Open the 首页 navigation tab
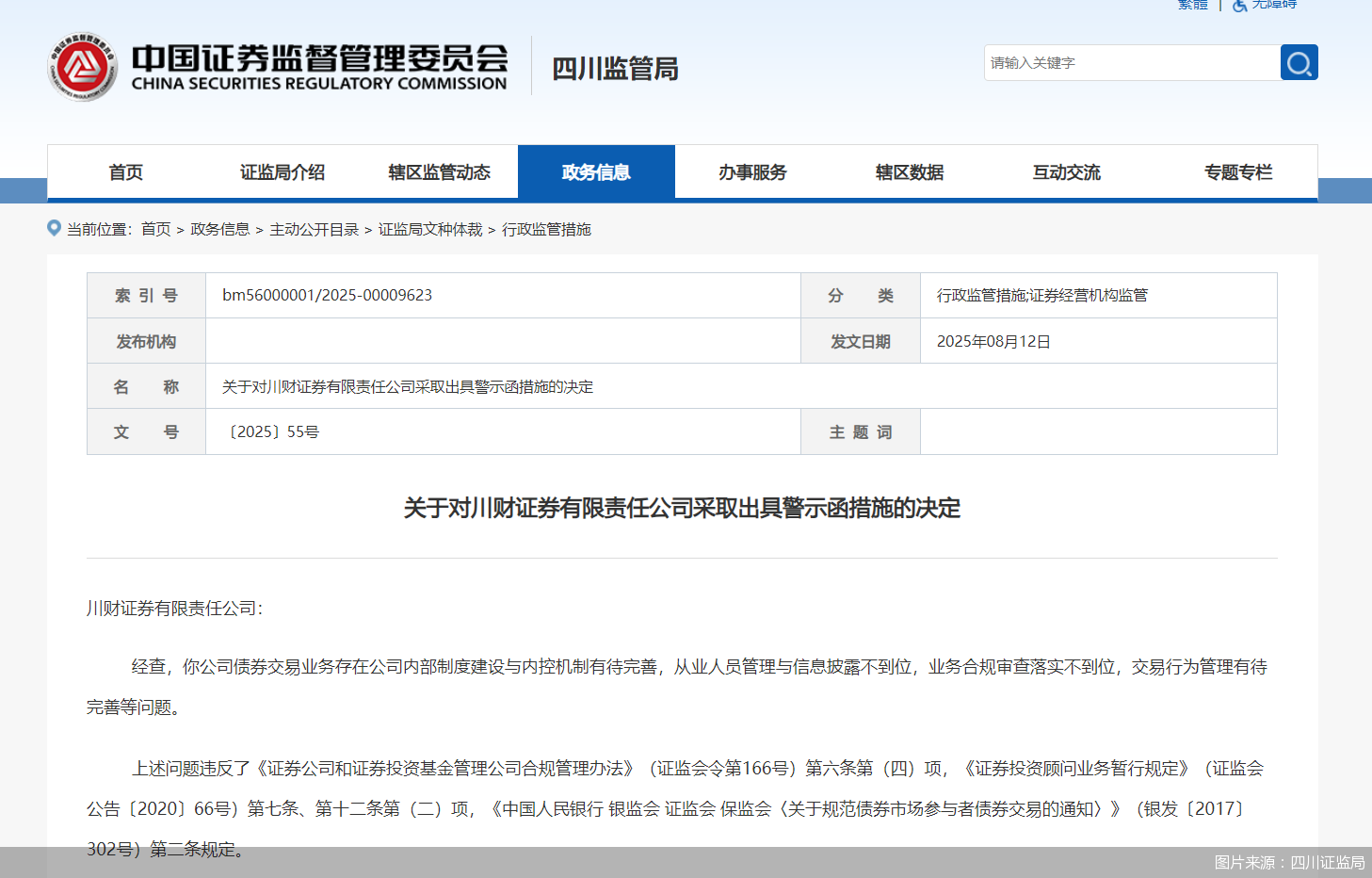Viewport: 1372px width, 878px height. tap(125, 171)
